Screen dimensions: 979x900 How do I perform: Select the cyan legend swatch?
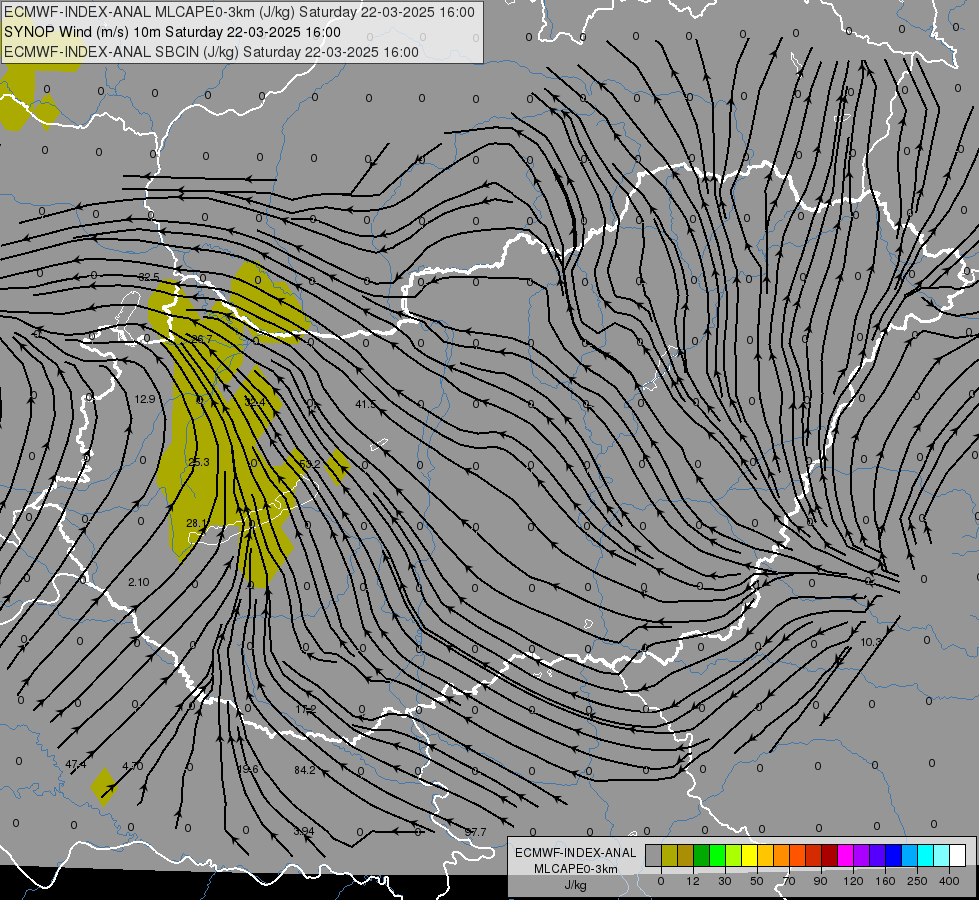point(926,855)
